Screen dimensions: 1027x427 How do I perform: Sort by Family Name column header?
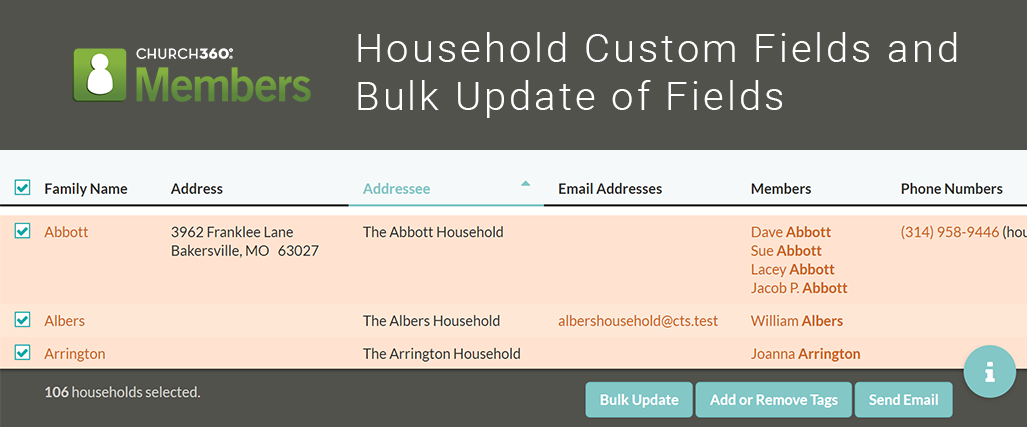86,189
